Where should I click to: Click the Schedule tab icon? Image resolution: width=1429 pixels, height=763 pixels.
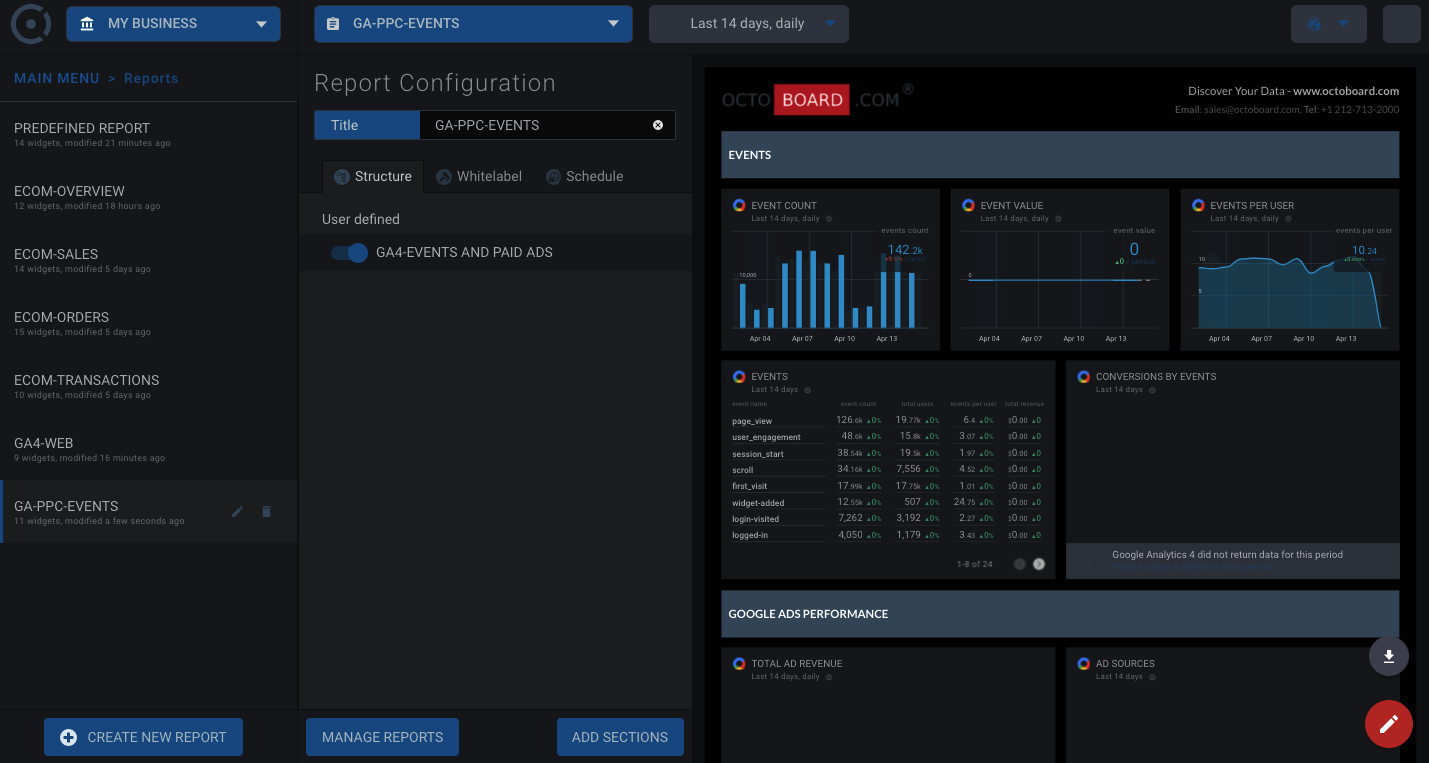pos(553,177)
